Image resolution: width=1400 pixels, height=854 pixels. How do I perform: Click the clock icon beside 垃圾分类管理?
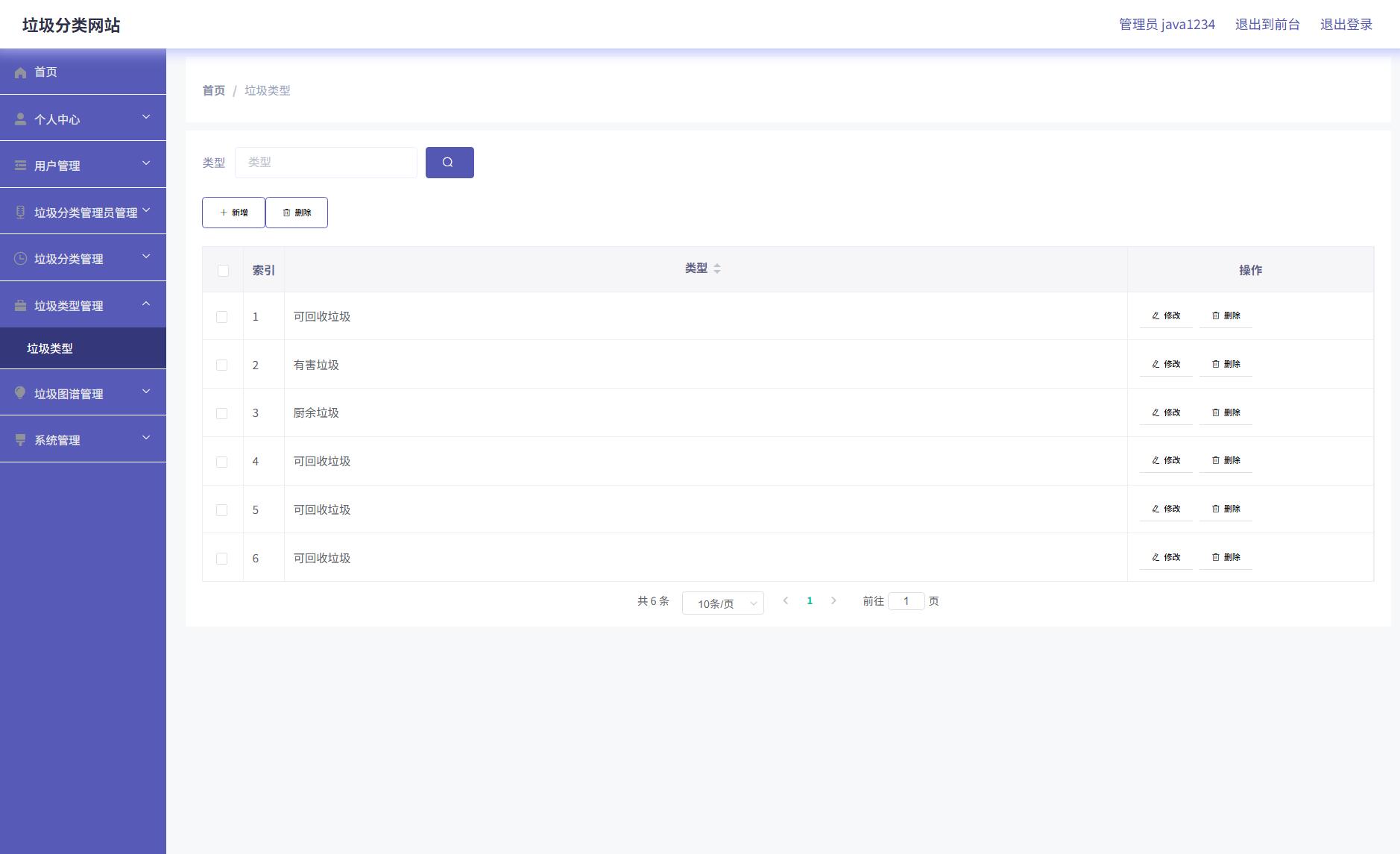(21, 259)
